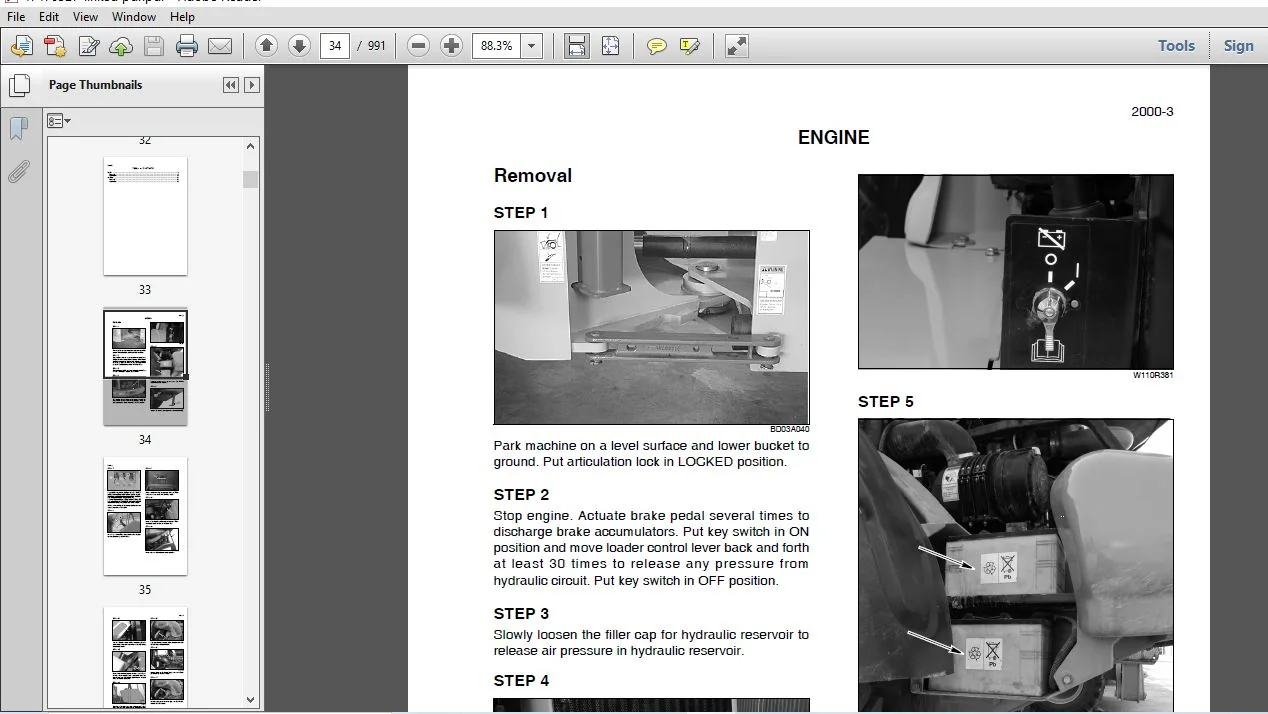Print the document using printer icon
The width and height of the screenshot is (1268, 714).
pos(187,46)
